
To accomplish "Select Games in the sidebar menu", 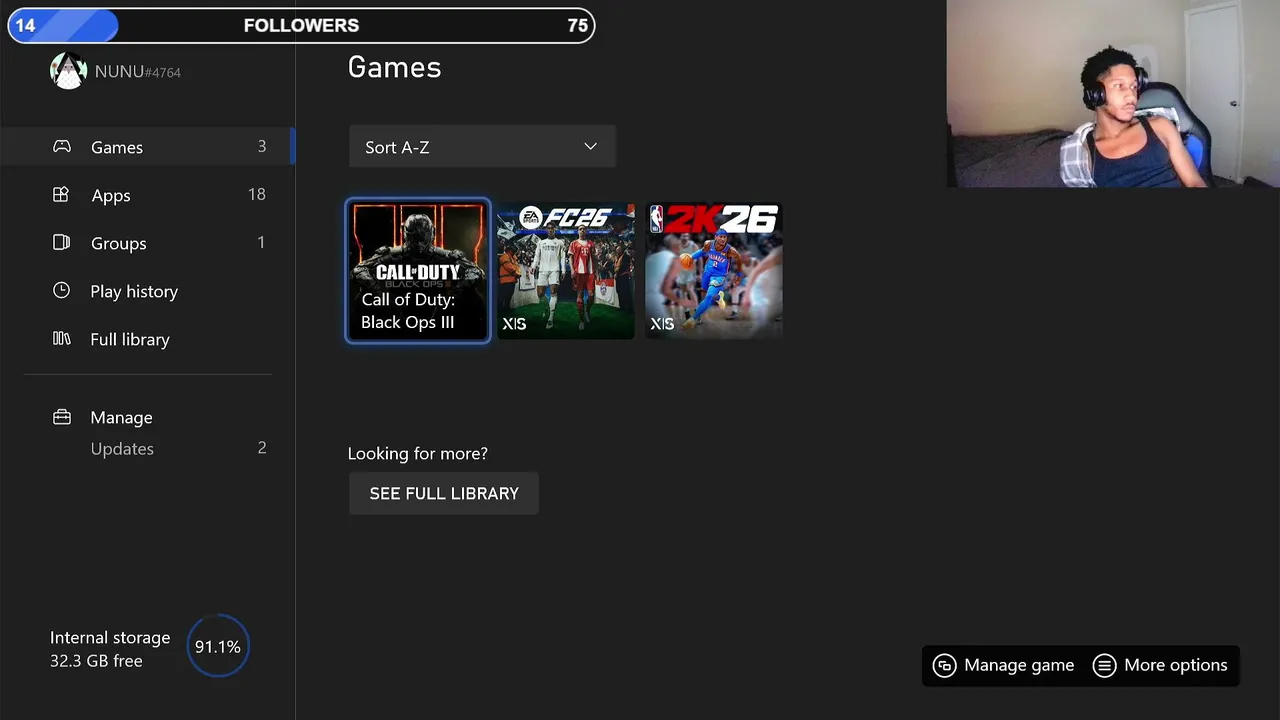I will pyautogui.click(x=148, y=147).
